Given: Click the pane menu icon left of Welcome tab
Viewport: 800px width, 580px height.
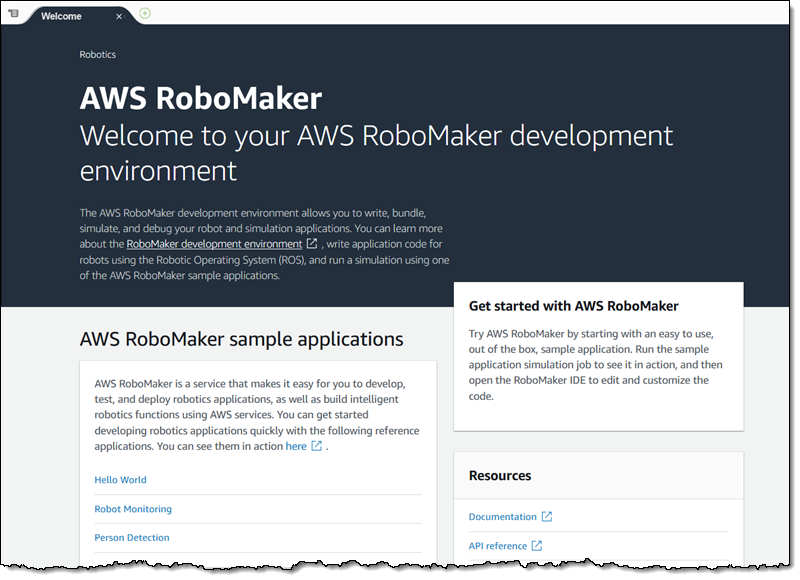Looking at the screenshot, I should (x=13, y=14).
